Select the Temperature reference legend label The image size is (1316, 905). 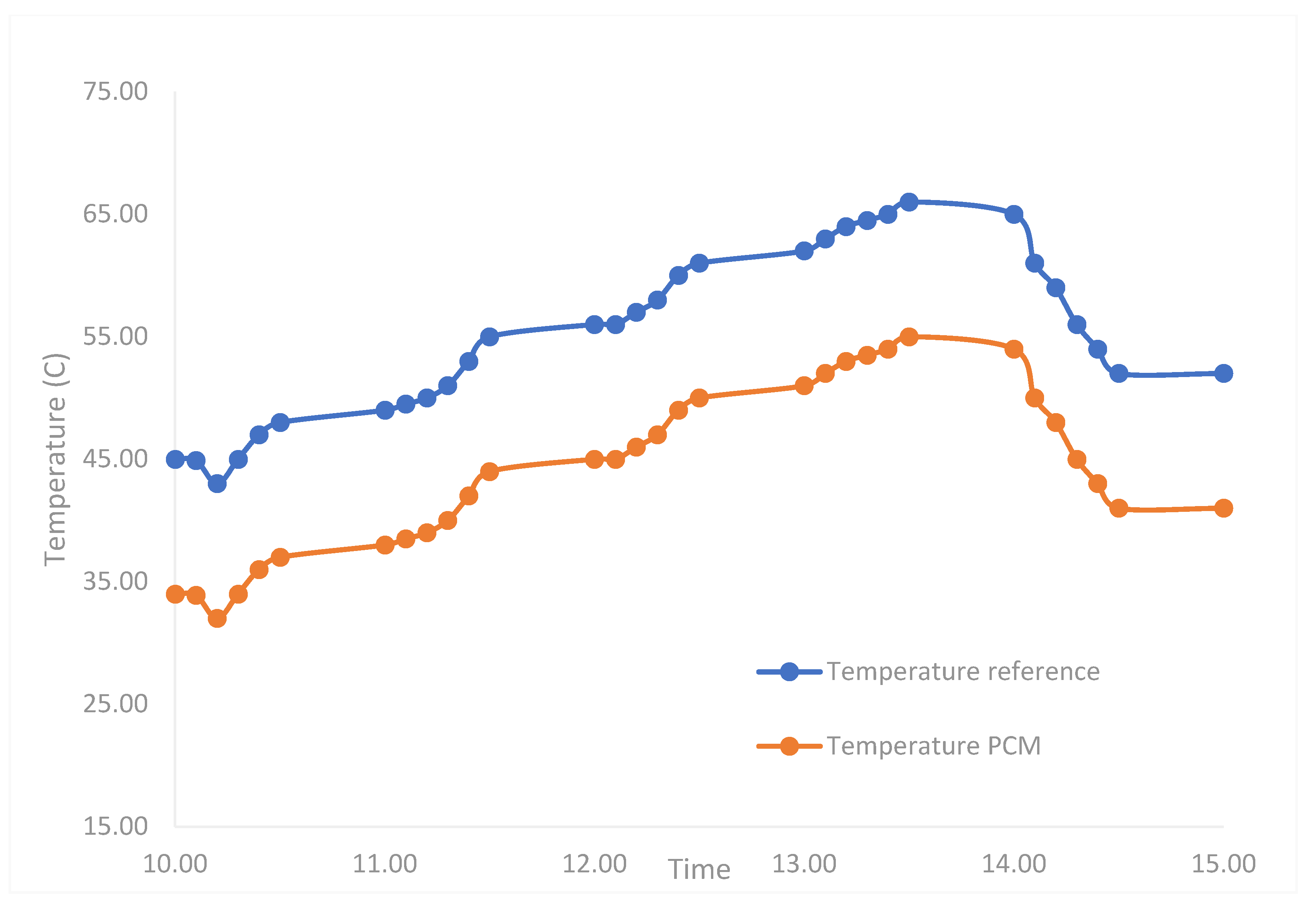click(963, 672)
